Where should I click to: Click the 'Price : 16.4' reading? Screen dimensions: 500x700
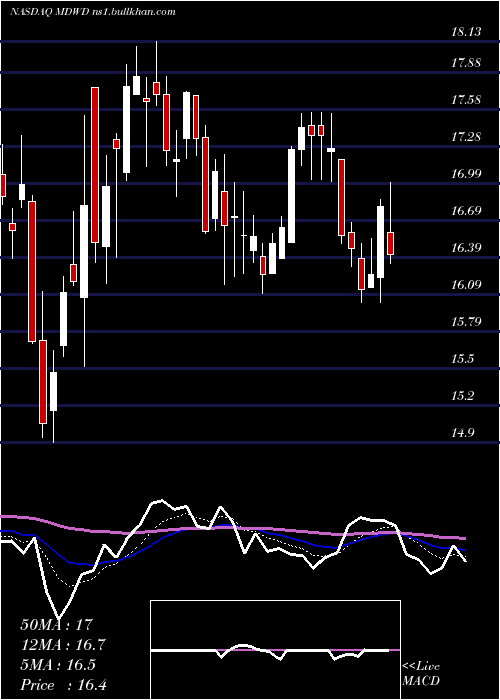click(64, 685)
